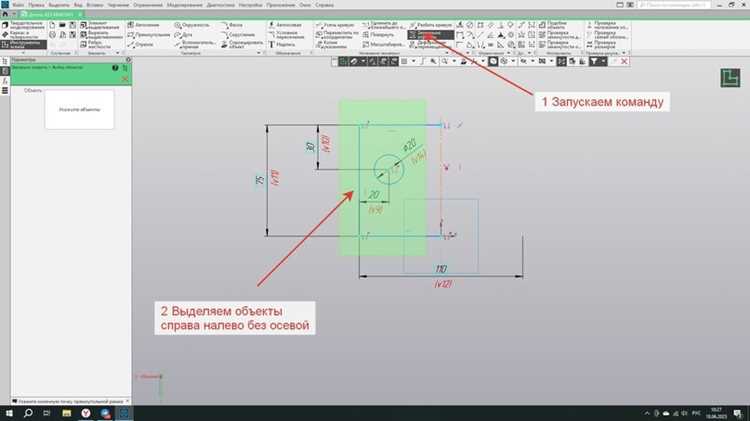Viewport: 750px width, 421px height.
Task: Toggle the first dark green icon in quick toolbar
Action: tap(343, 61)
